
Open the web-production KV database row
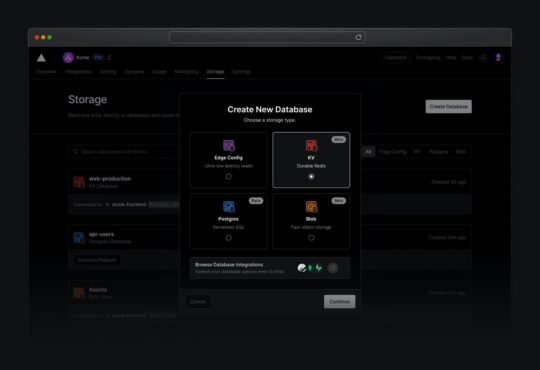click(x=270, y=182)
